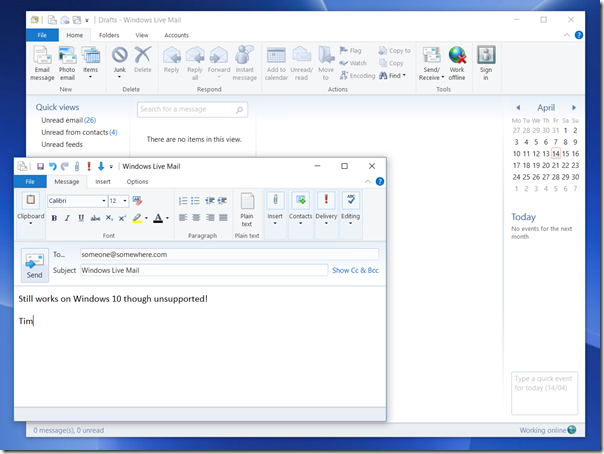Toggle subscript formatting

[109, 218]
